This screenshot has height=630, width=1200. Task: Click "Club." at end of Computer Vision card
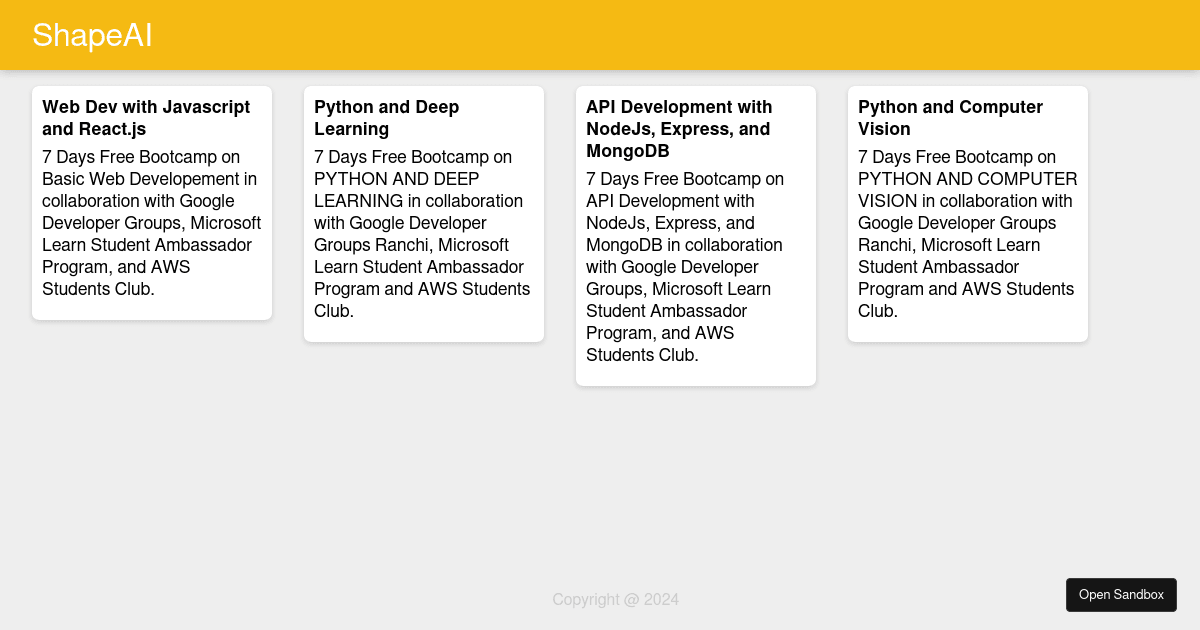click(878, 311)
